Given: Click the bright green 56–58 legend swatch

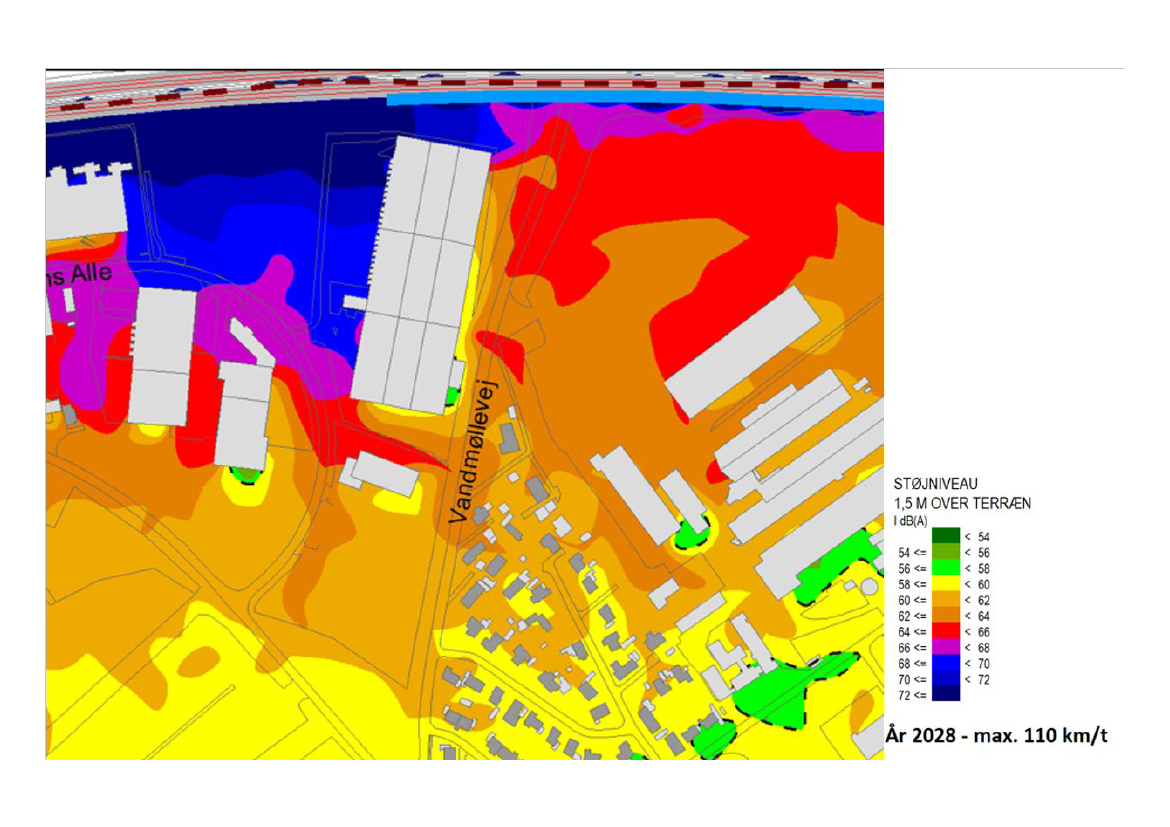Looking at the screenshot, I should tap(945, 567).
